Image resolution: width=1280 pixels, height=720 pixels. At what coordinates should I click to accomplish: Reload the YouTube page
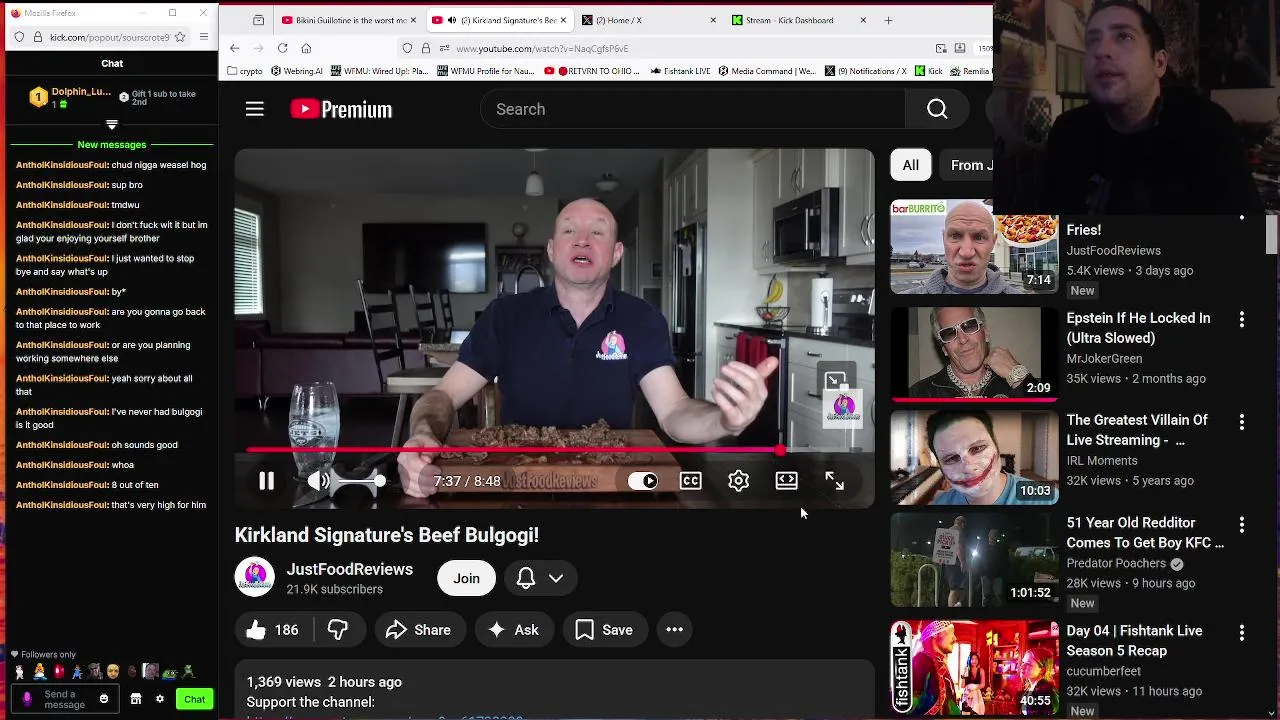point(282,48)
